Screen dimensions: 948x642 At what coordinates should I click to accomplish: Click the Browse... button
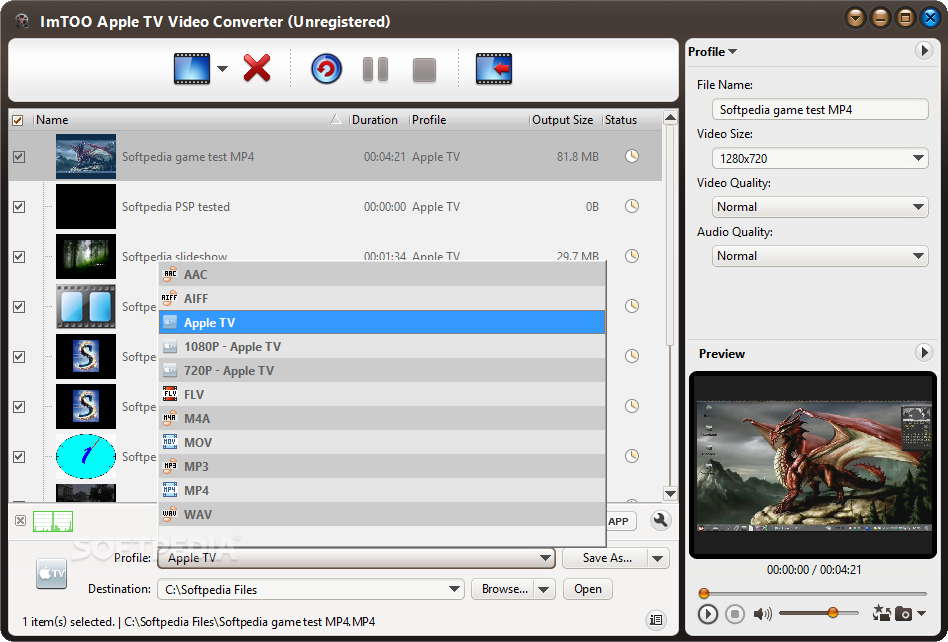(x=504, y=589)
